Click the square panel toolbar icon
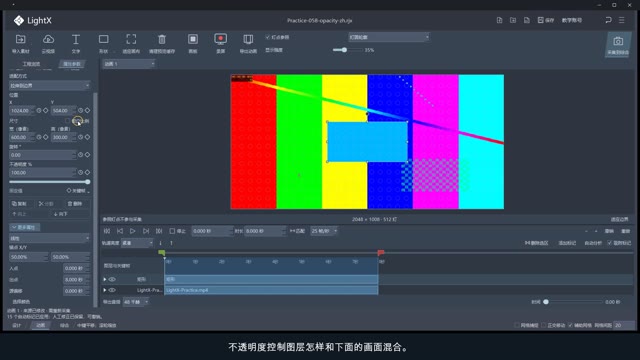Image resolution: width=640 pixels, height=360 pixels. 193,40
